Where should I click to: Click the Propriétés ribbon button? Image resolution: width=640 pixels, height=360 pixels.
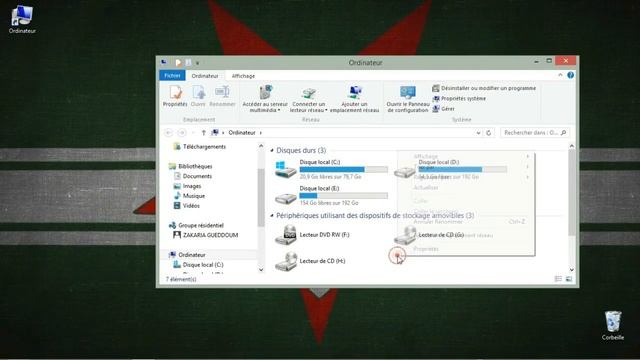tap(175, 96)
